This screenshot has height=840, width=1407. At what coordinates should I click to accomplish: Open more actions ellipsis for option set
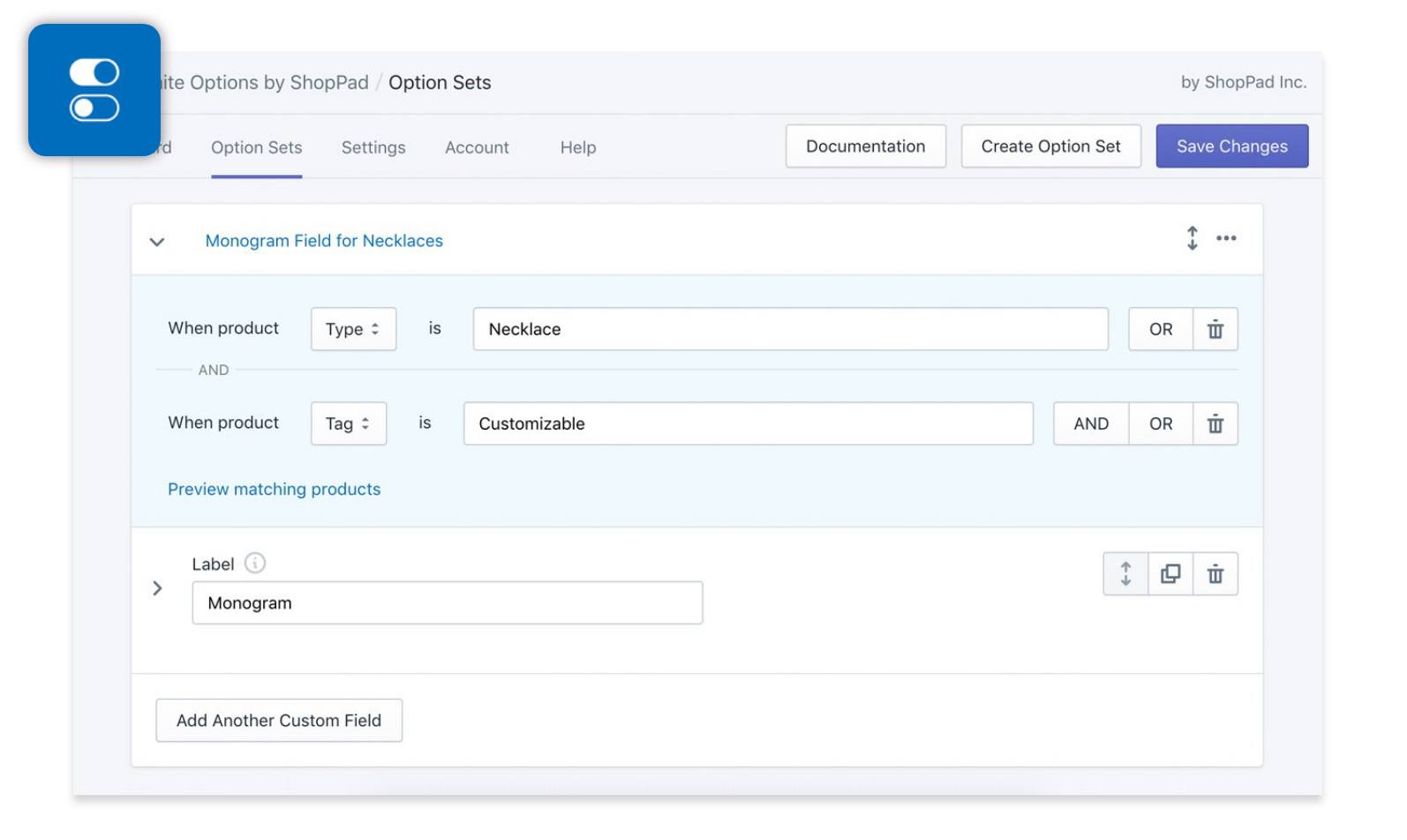coord(1226,238)
